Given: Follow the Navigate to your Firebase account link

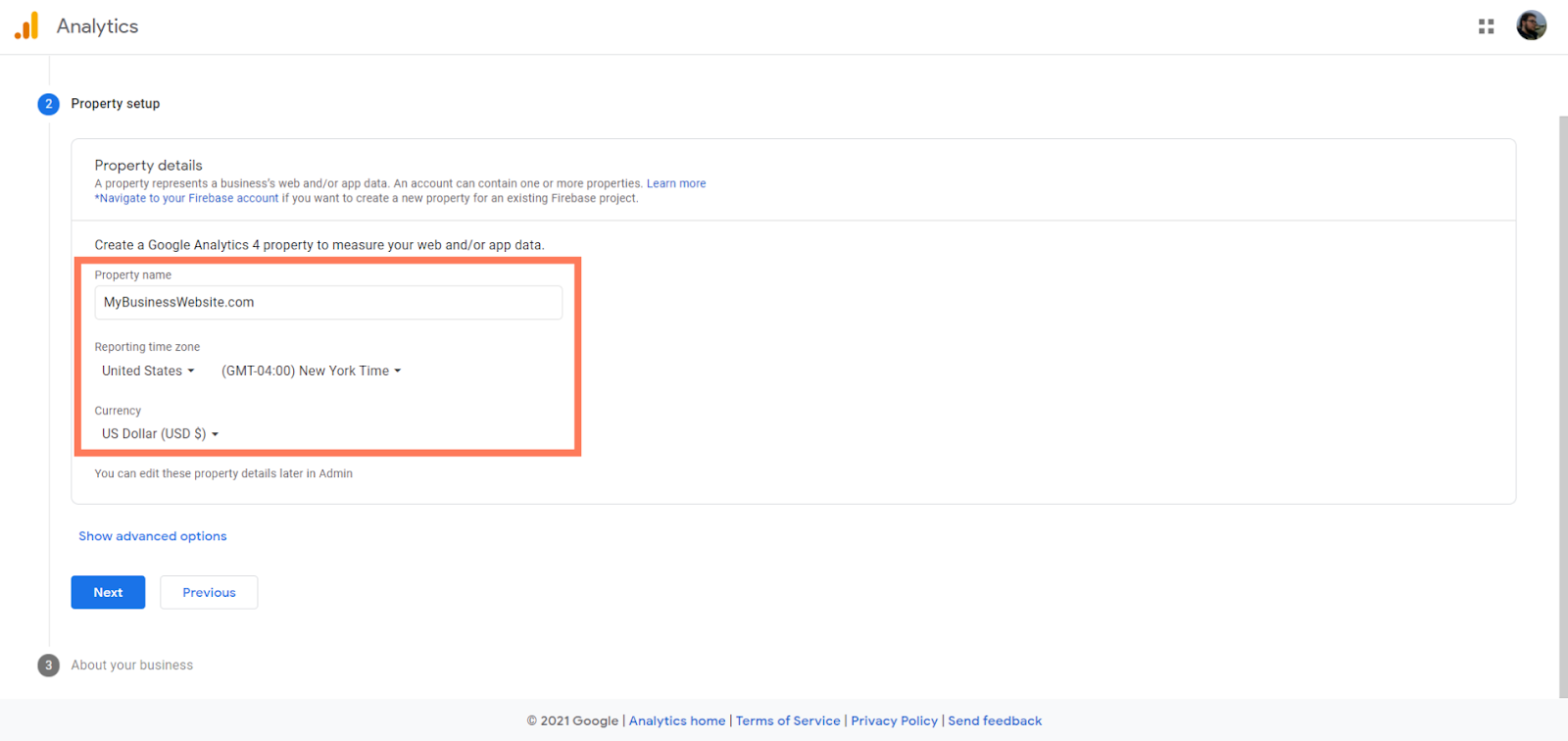Looking at the screenshot, I should (x=188, y=198).
